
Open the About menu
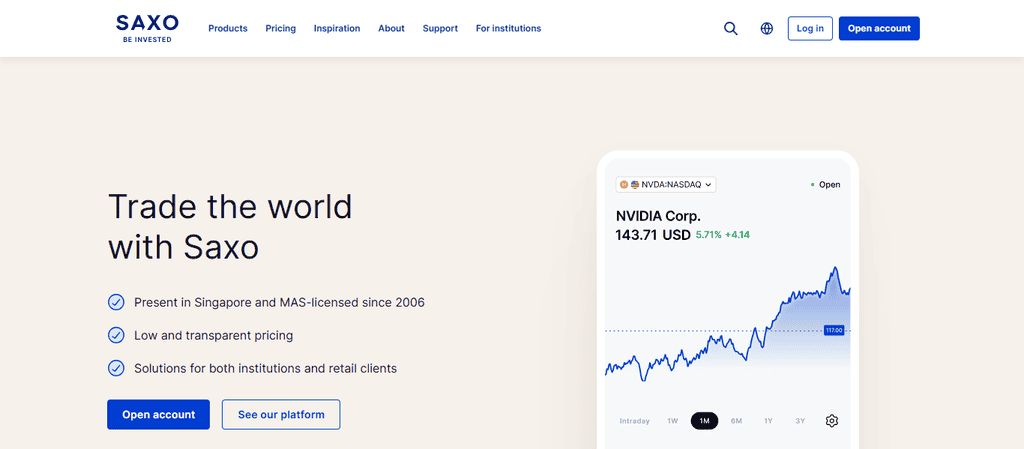pyautogui.click(x=391, y=29)
